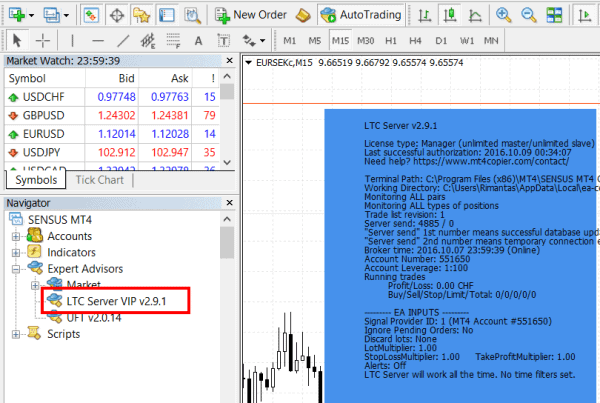Click the Bid column header

[x=112, y=78]
